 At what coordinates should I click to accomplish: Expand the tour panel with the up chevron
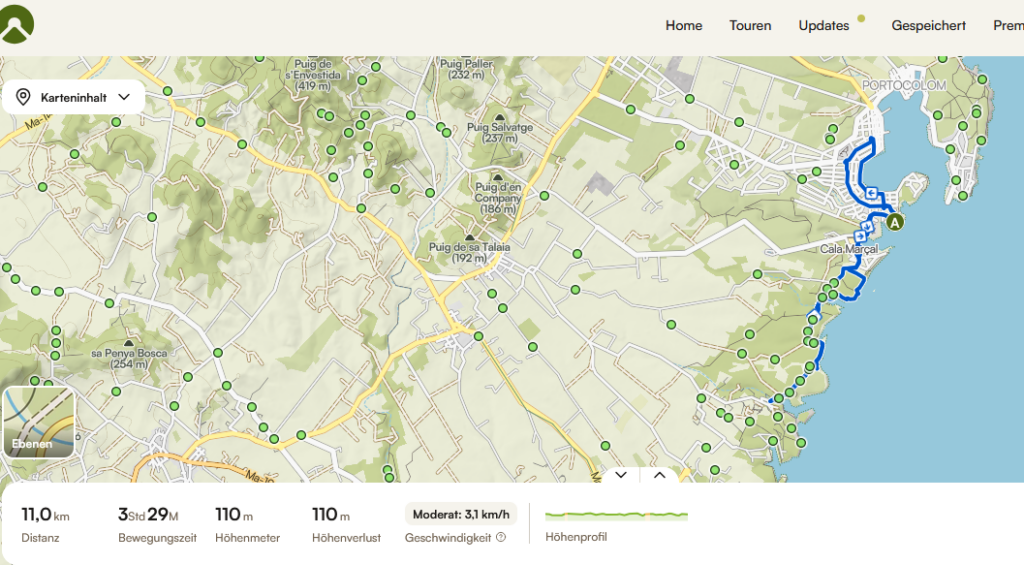click(x=659, y=475)
